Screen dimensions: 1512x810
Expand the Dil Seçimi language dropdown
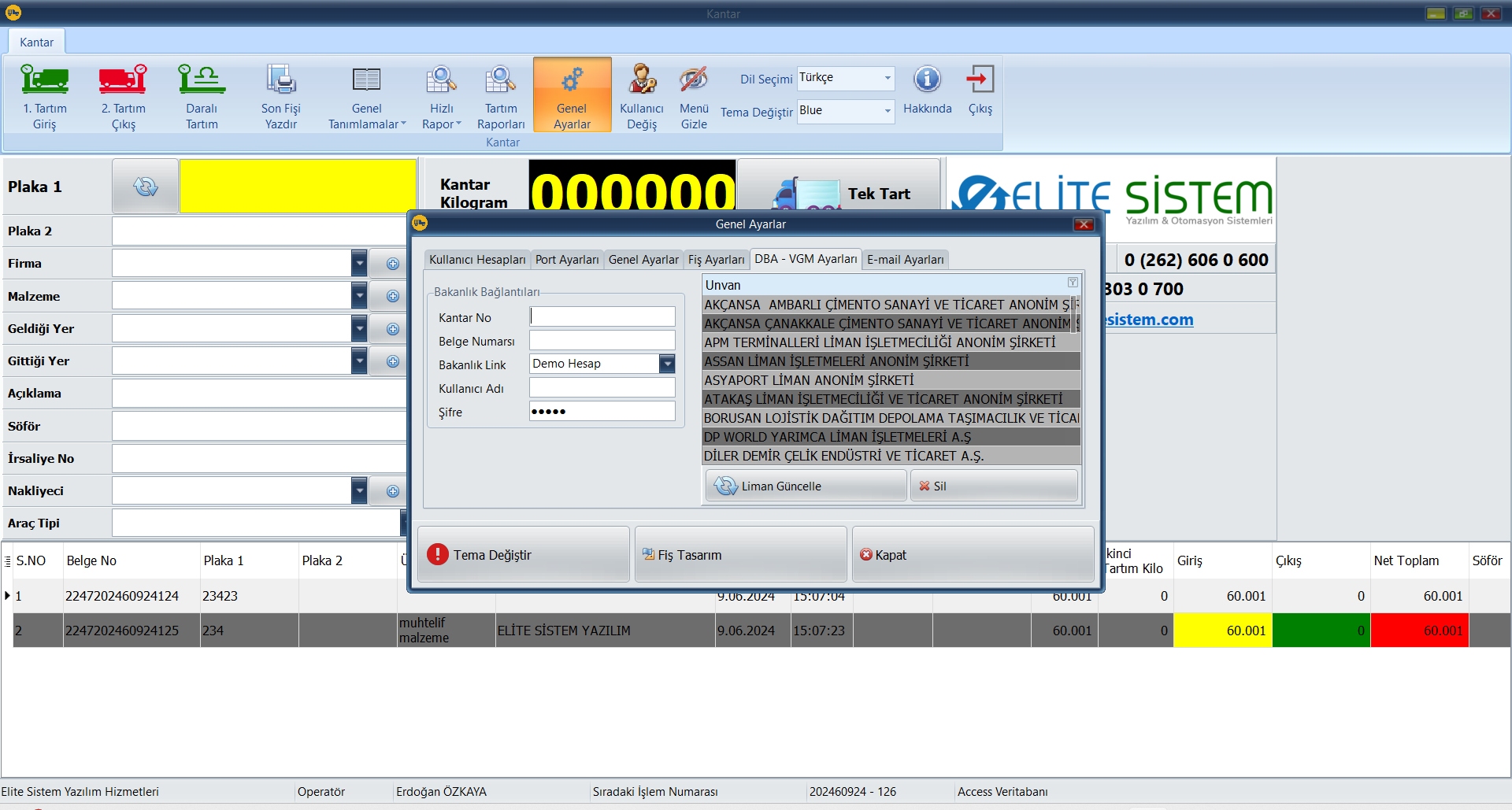[888, 78]
